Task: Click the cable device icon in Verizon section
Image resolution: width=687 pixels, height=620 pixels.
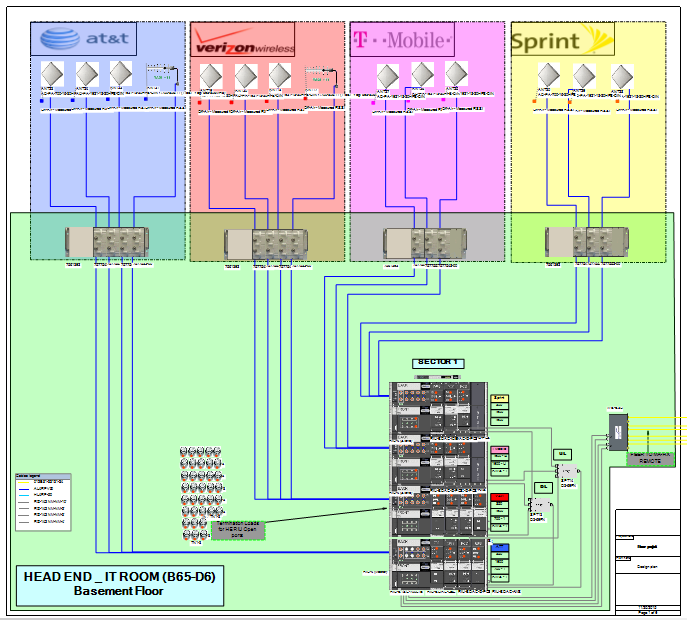Action: click(321, 78)
